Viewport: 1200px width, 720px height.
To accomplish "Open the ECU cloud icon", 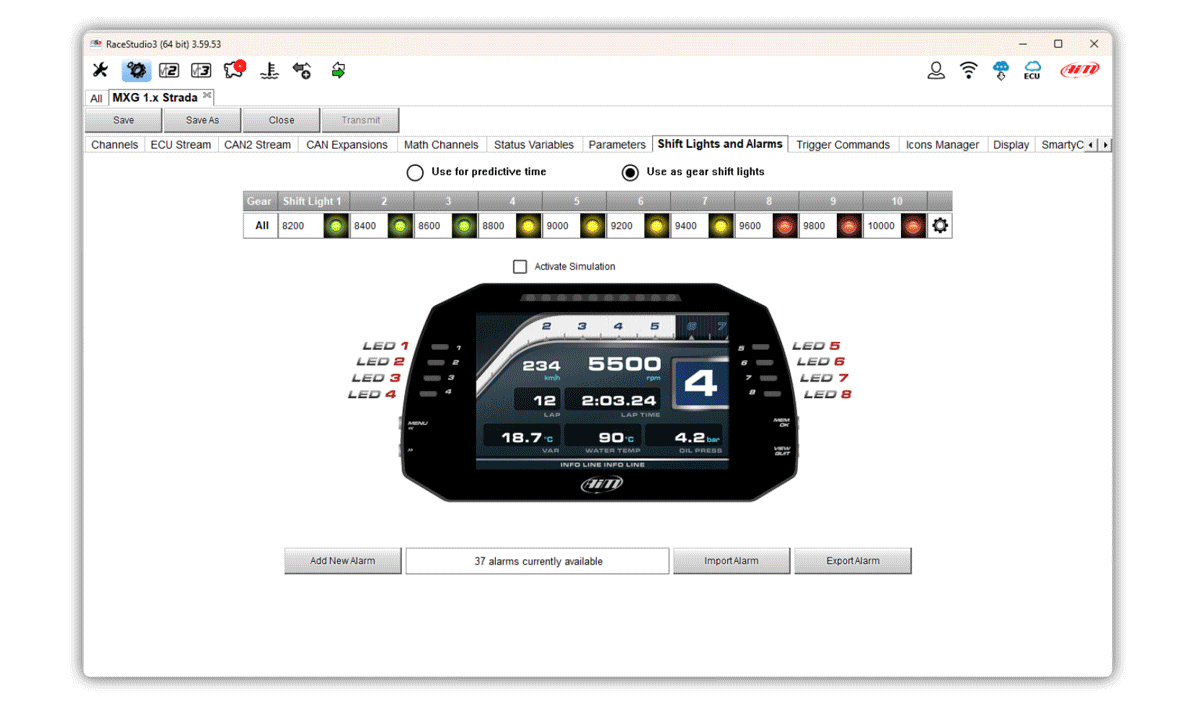I will (x=1032, y=70).
